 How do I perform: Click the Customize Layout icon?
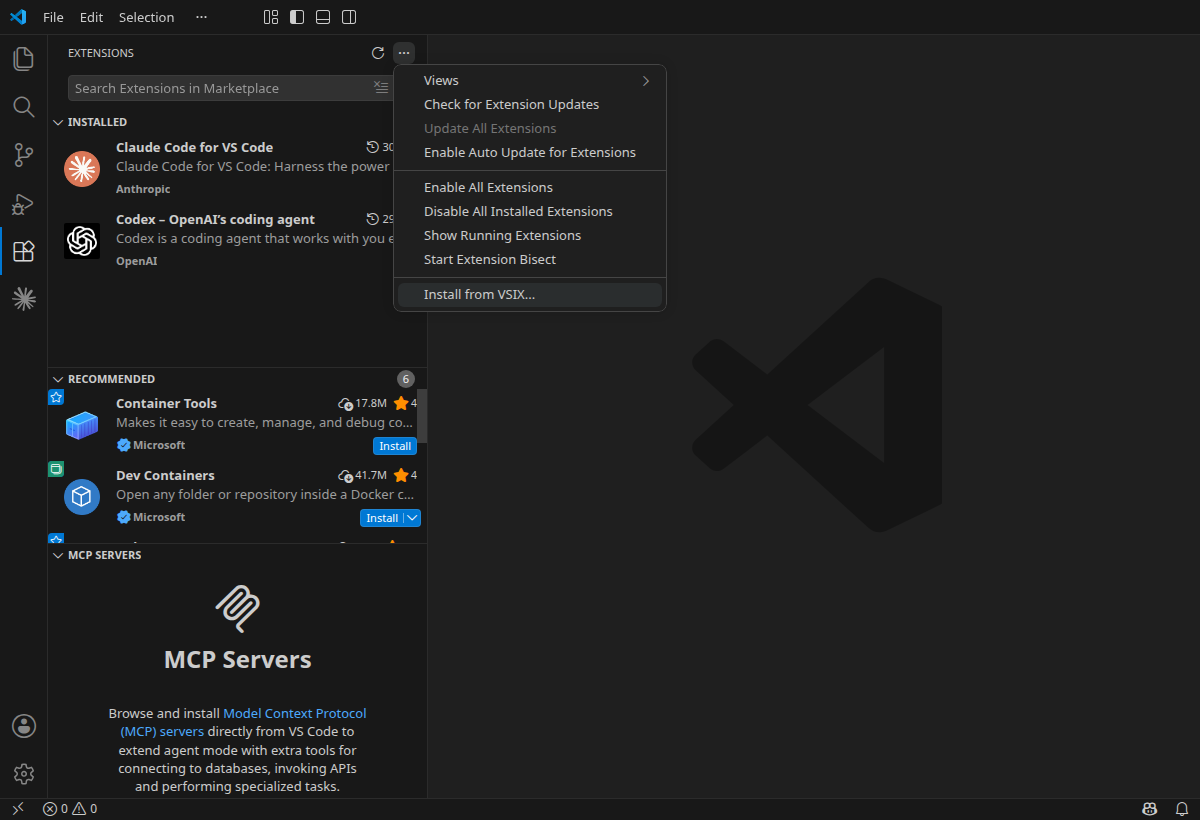[271, 17]
